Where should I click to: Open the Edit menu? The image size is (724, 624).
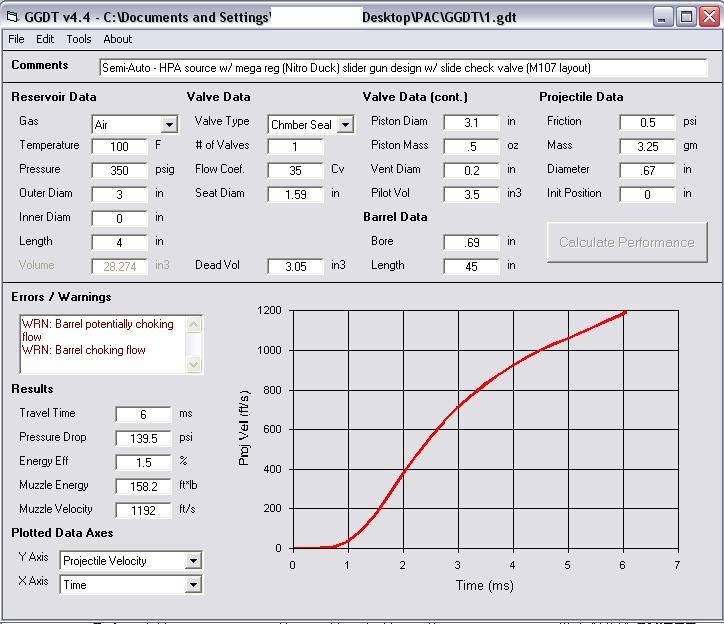click(46, 39)
